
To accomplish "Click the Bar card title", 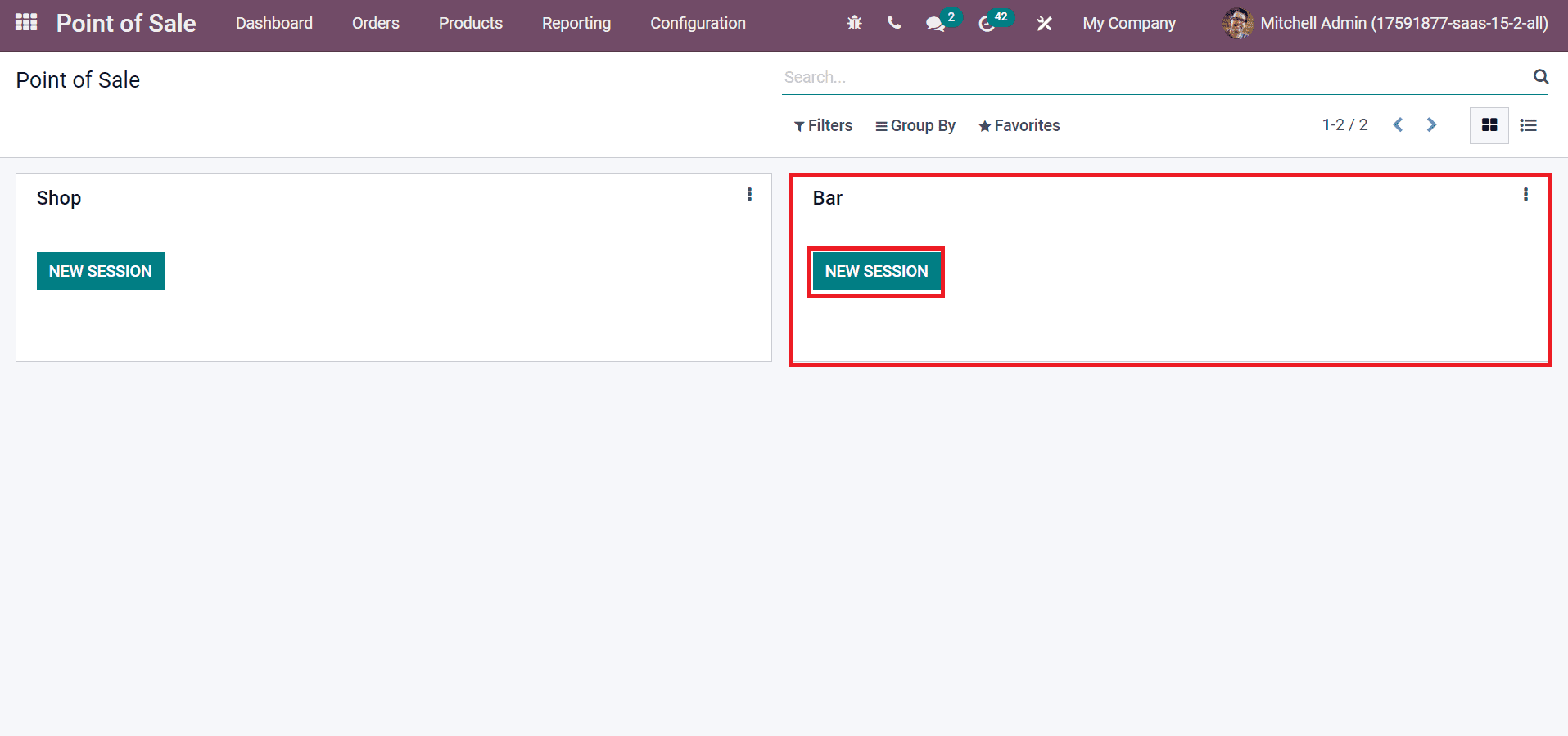I will tap(828, 198).
